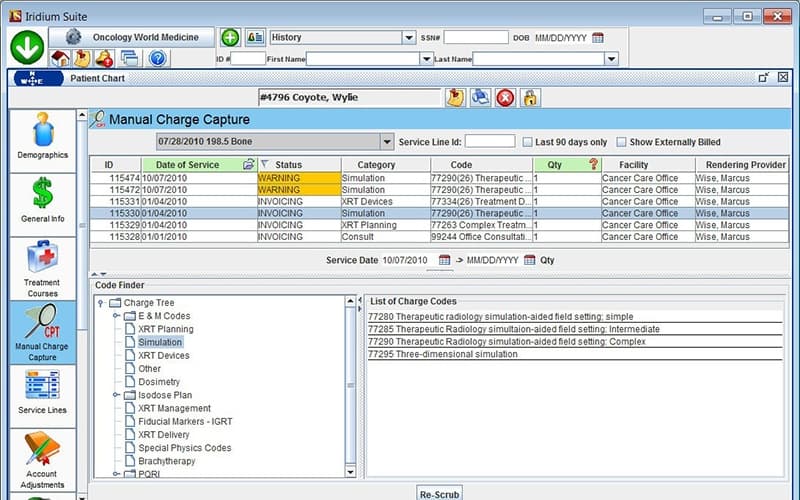Viewport: 800px width, 500px height.
Task: Open the cascading windows icon
Action: pyautogui.click(x=129, y=59)
